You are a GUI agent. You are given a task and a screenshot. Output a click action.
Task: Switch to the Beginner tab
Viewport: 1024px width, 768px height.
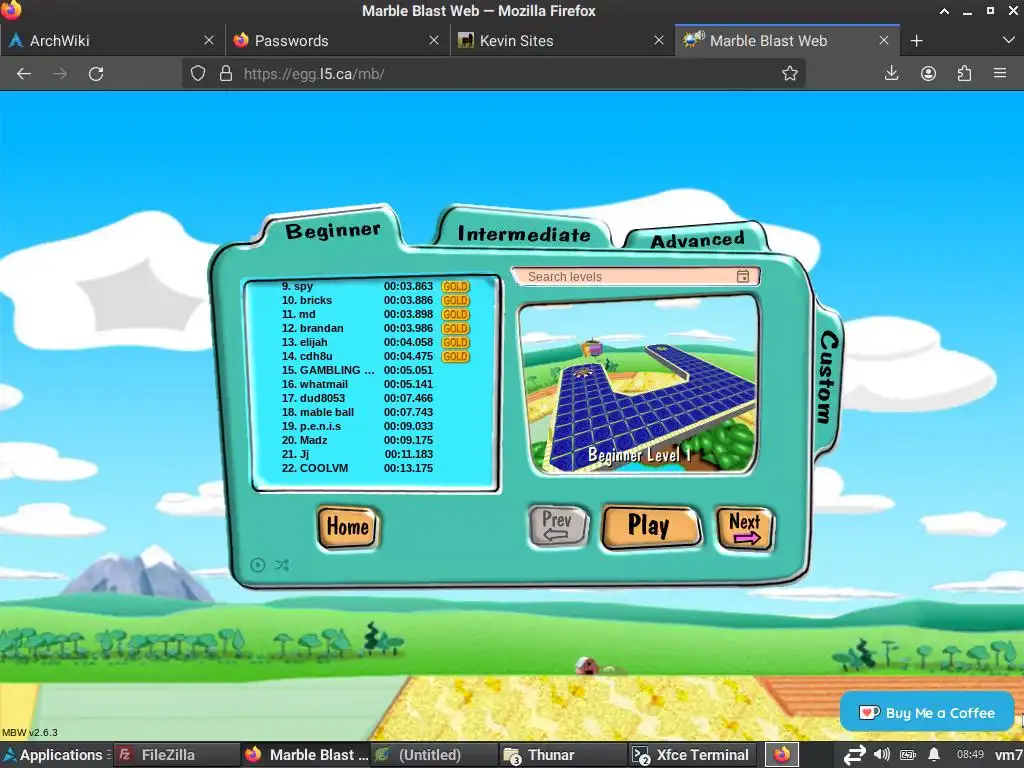(333, 230)
